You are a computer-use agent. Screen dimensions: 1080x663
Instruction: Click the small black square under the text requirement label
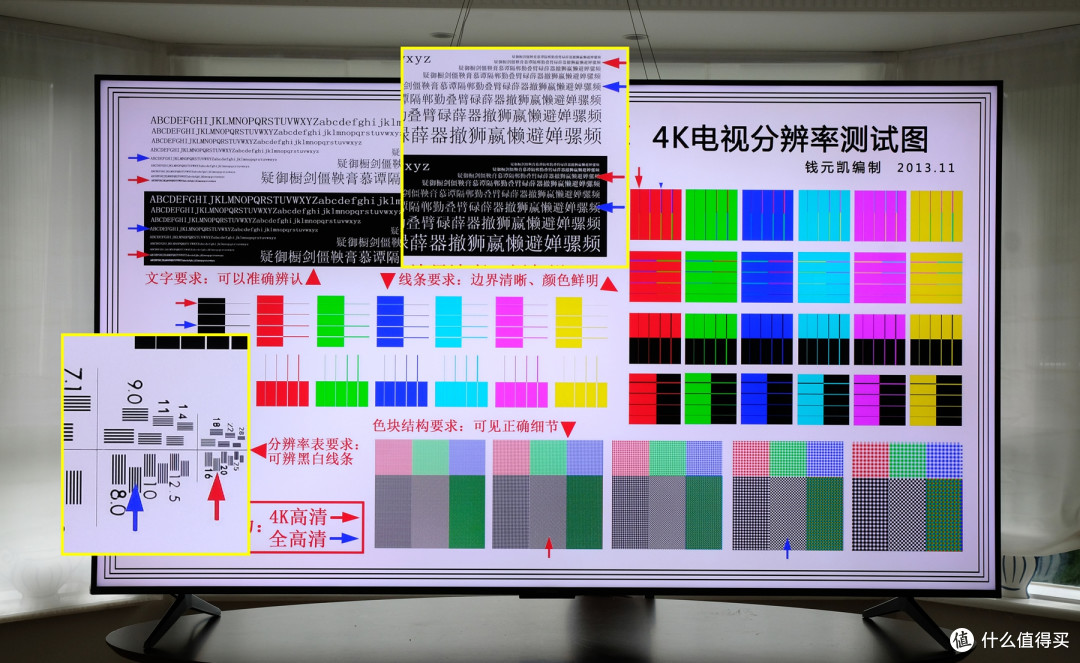pos(211,317)
